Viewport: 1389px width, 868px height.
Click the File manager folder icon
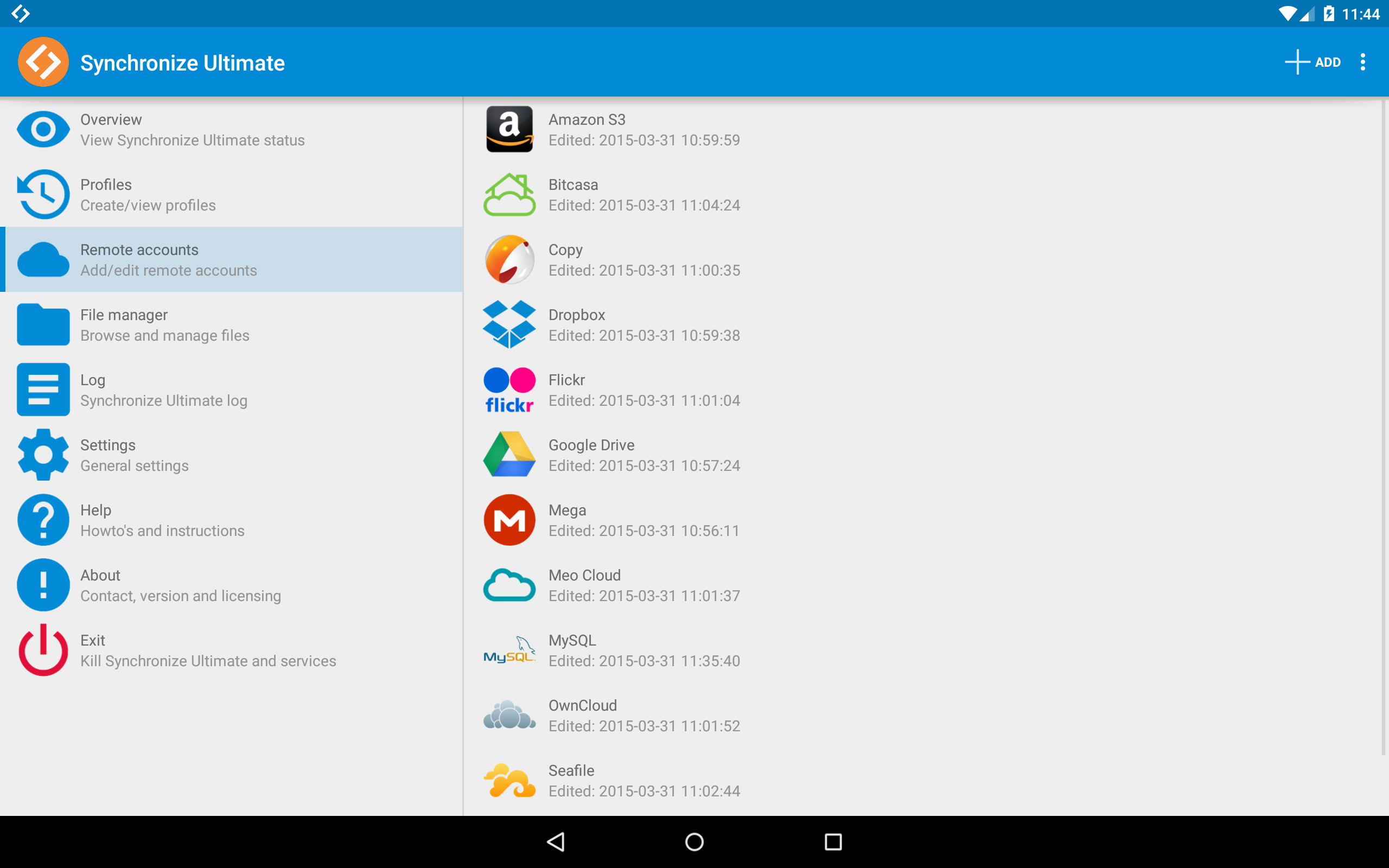click(43, 324)
